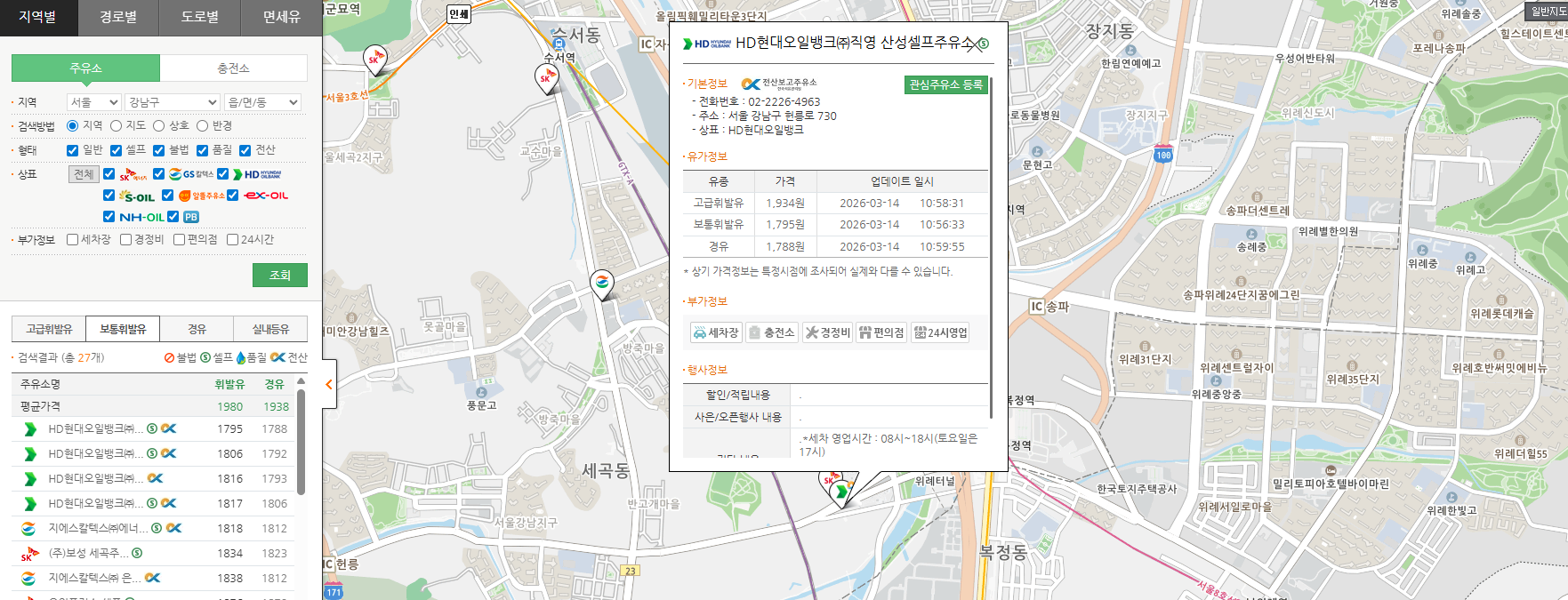The height and width of the screenshot is (600, 1568).
Task: Select the 보통휘발유 fuel tab
Action: pyautogui.click(x=123, y=329)
